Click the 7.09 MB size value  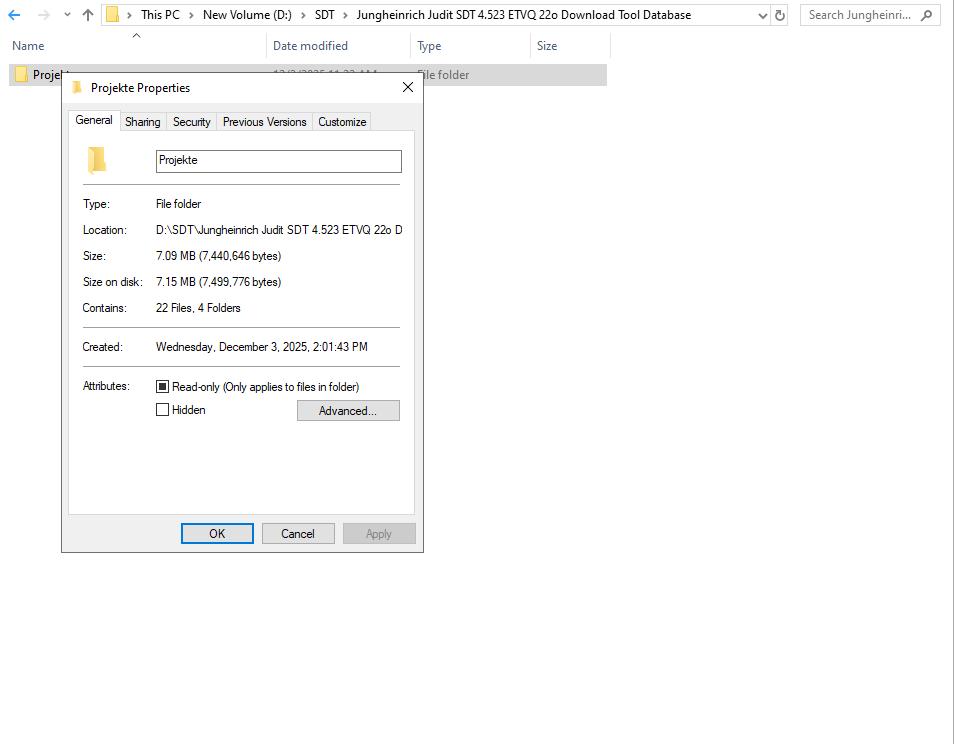218,256
